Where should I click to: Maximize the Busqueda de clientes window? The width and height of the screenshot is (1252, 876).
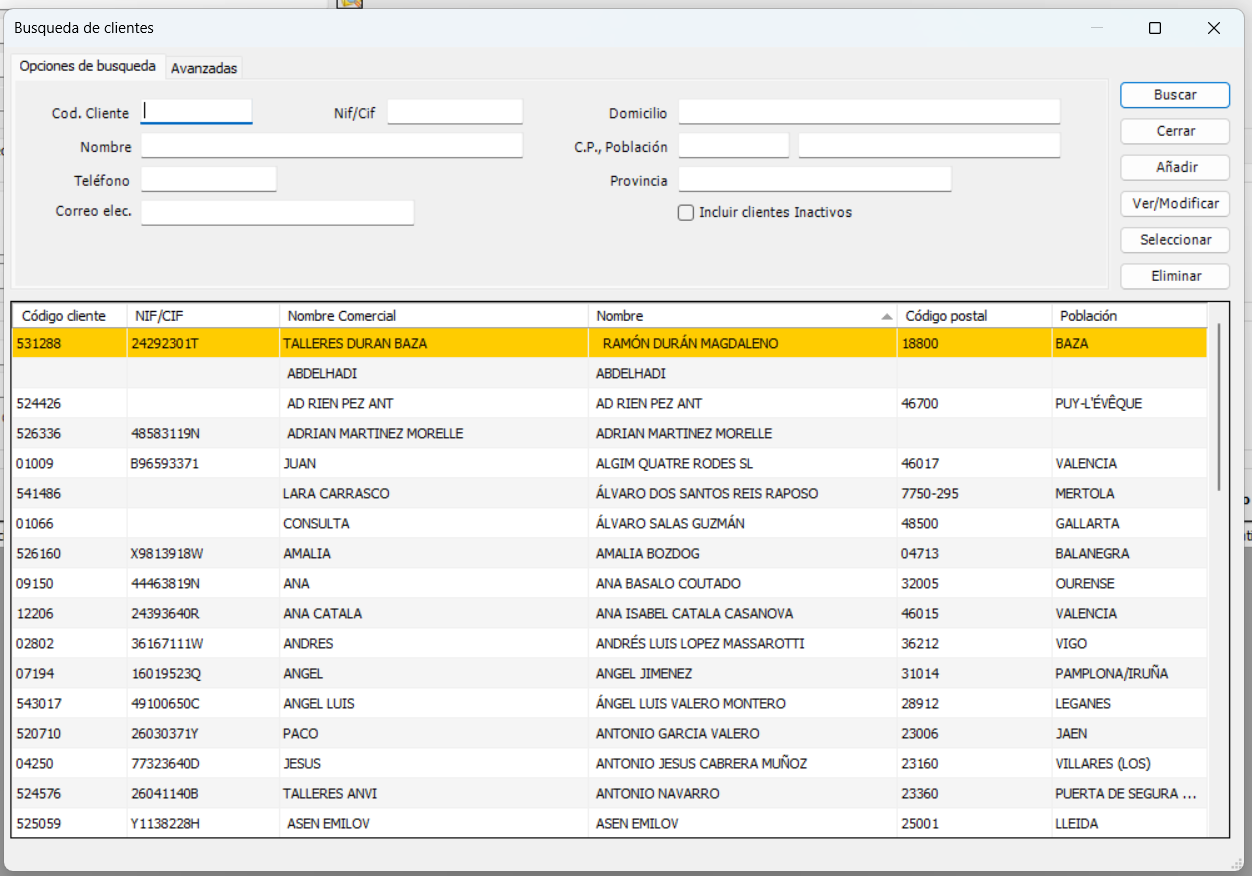[1155, 28]
